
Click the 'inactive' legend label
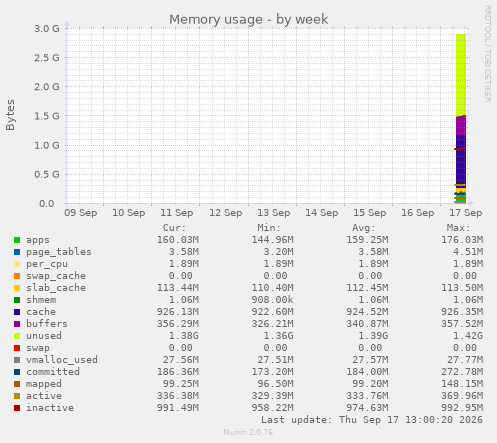pos(50,408)
